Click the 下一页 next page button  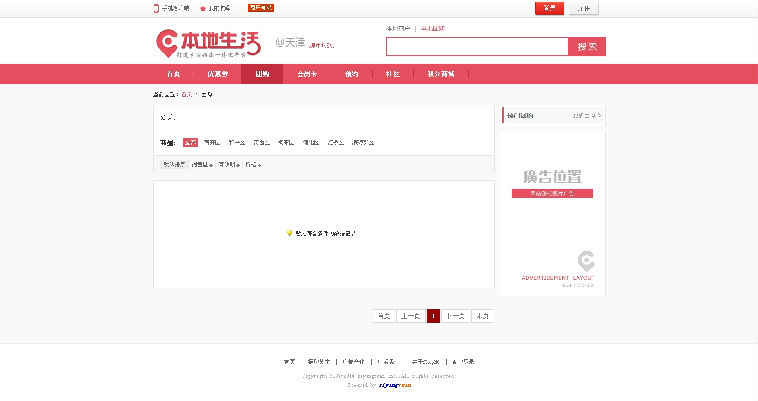[455, 316]
